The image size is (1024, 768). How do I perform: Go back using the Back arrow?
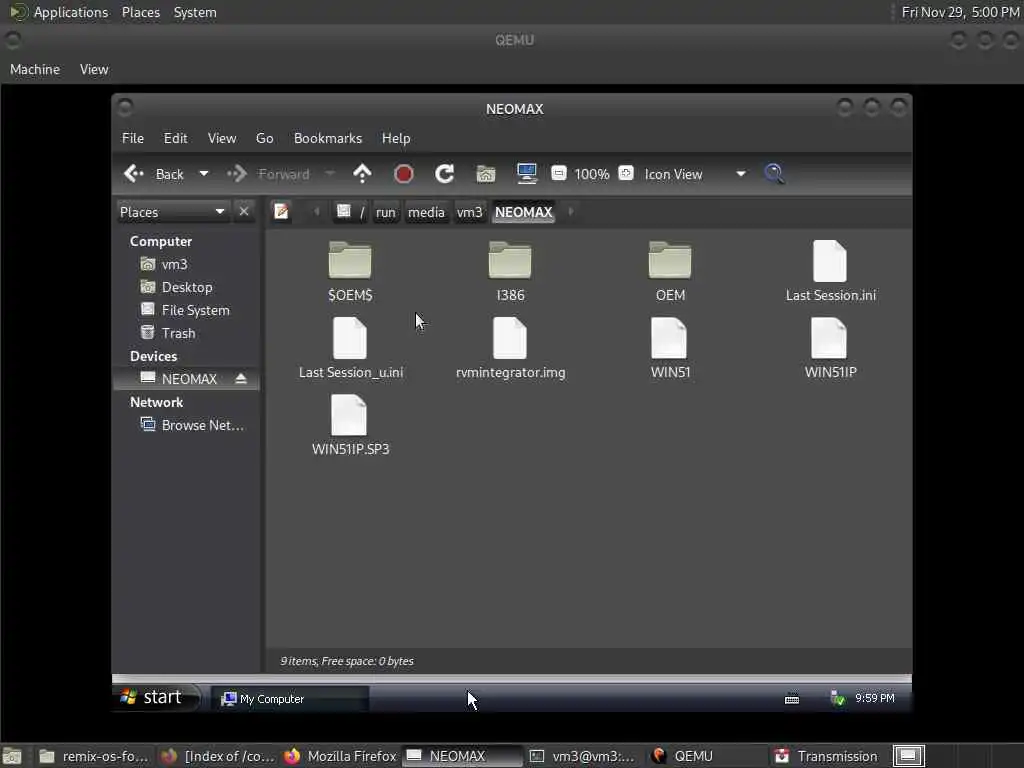[x=153, y=174]
